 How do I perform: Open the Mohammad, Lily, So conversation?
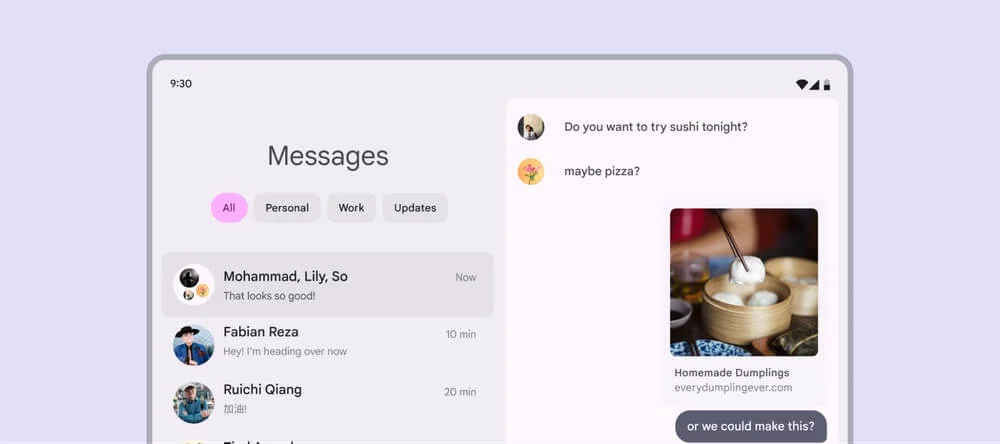pos(327,285)
